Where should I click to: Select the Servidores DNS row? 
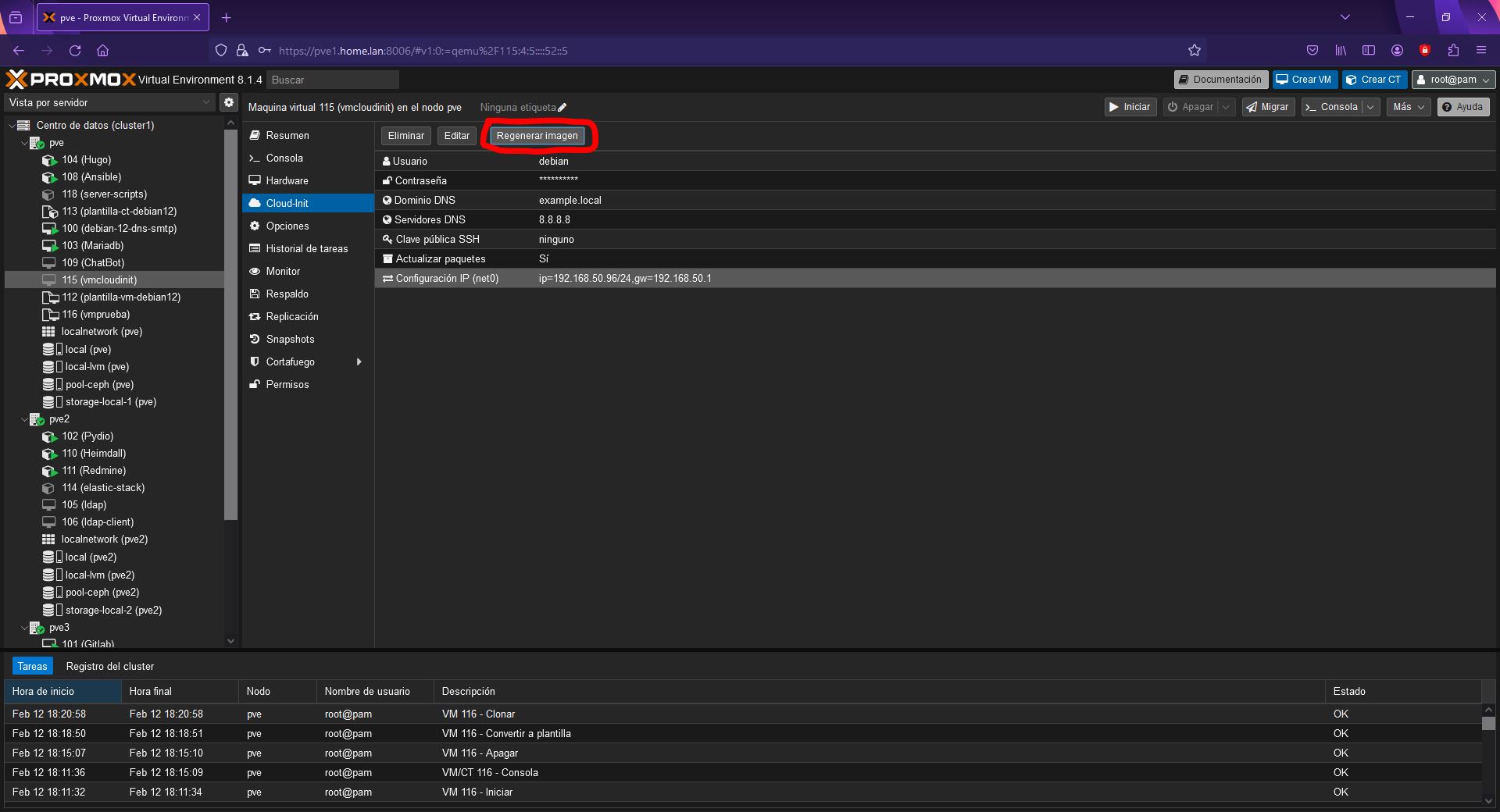pos(935,219)
